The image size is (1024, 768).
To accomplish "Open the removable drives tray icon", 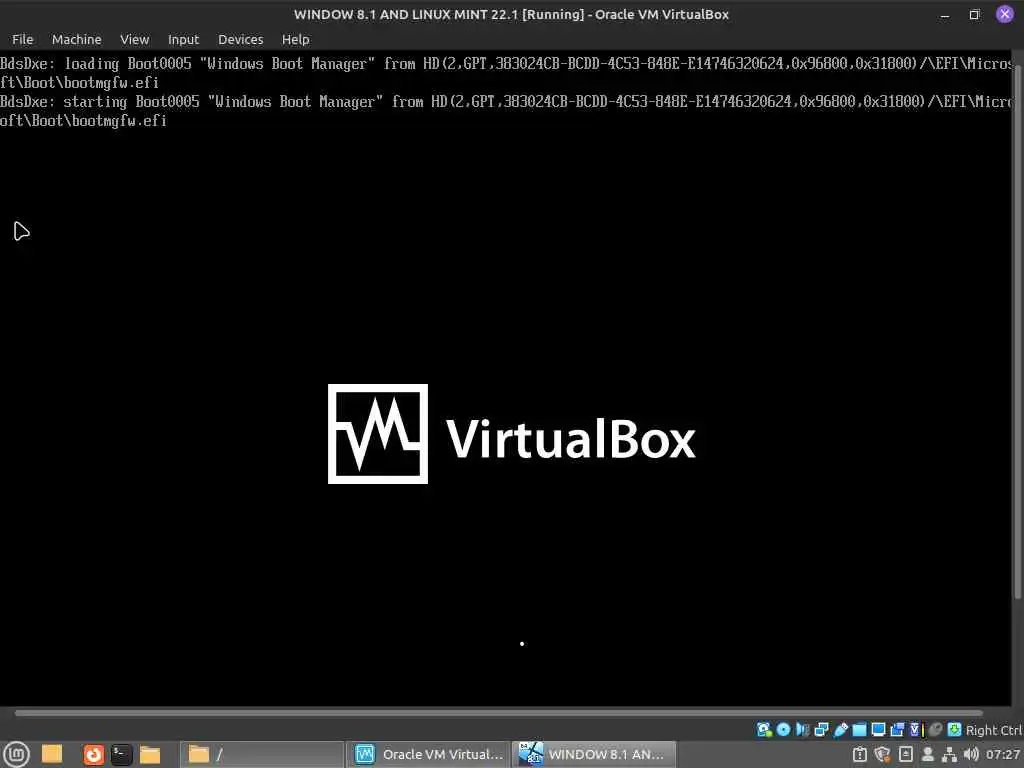I will [906, 754].
